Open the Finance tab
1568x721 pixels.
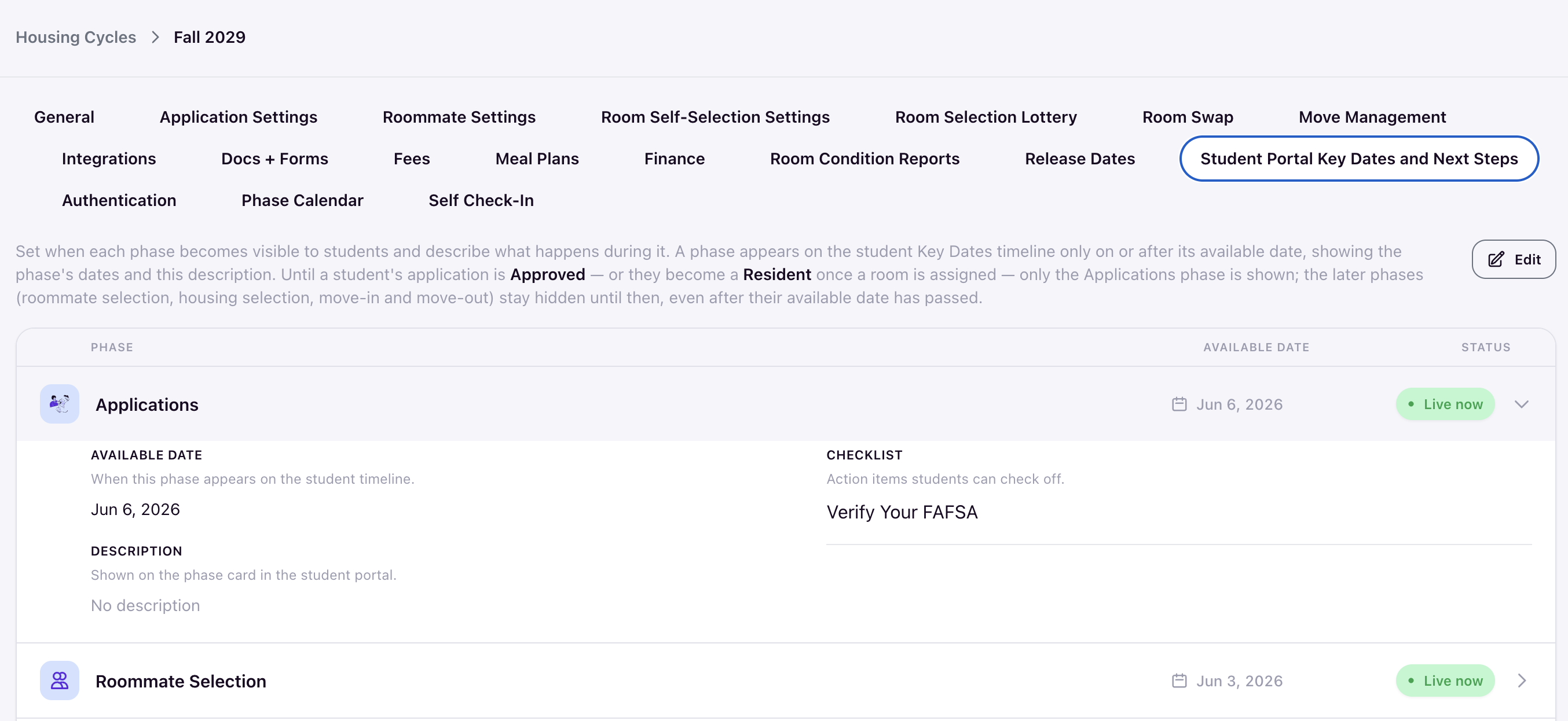675,158
